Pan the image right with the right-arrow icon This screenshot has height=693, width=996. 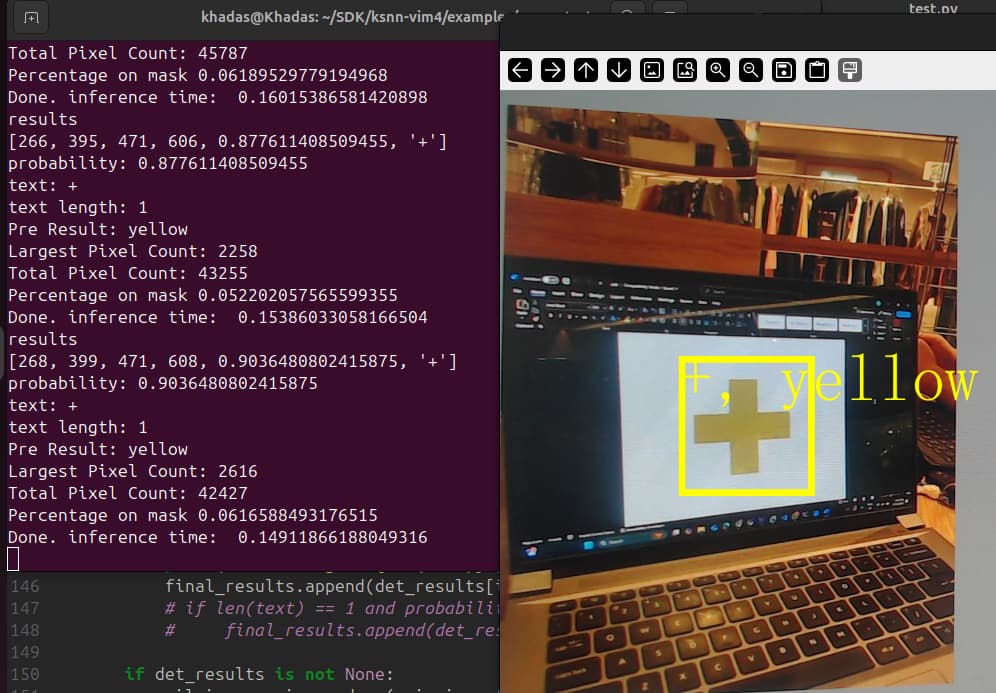pos(553,70)
